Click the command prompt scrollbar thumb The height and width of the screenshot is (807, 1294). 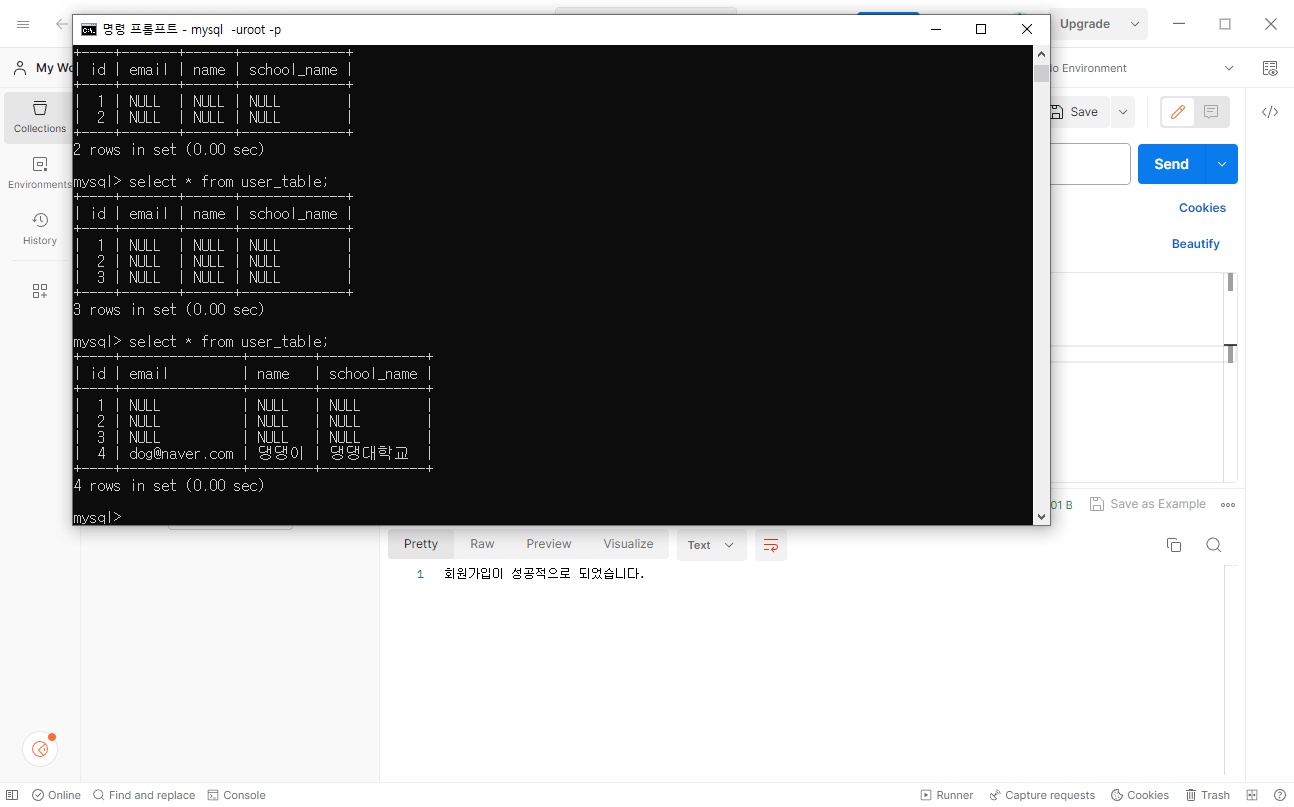(1041, 73)
